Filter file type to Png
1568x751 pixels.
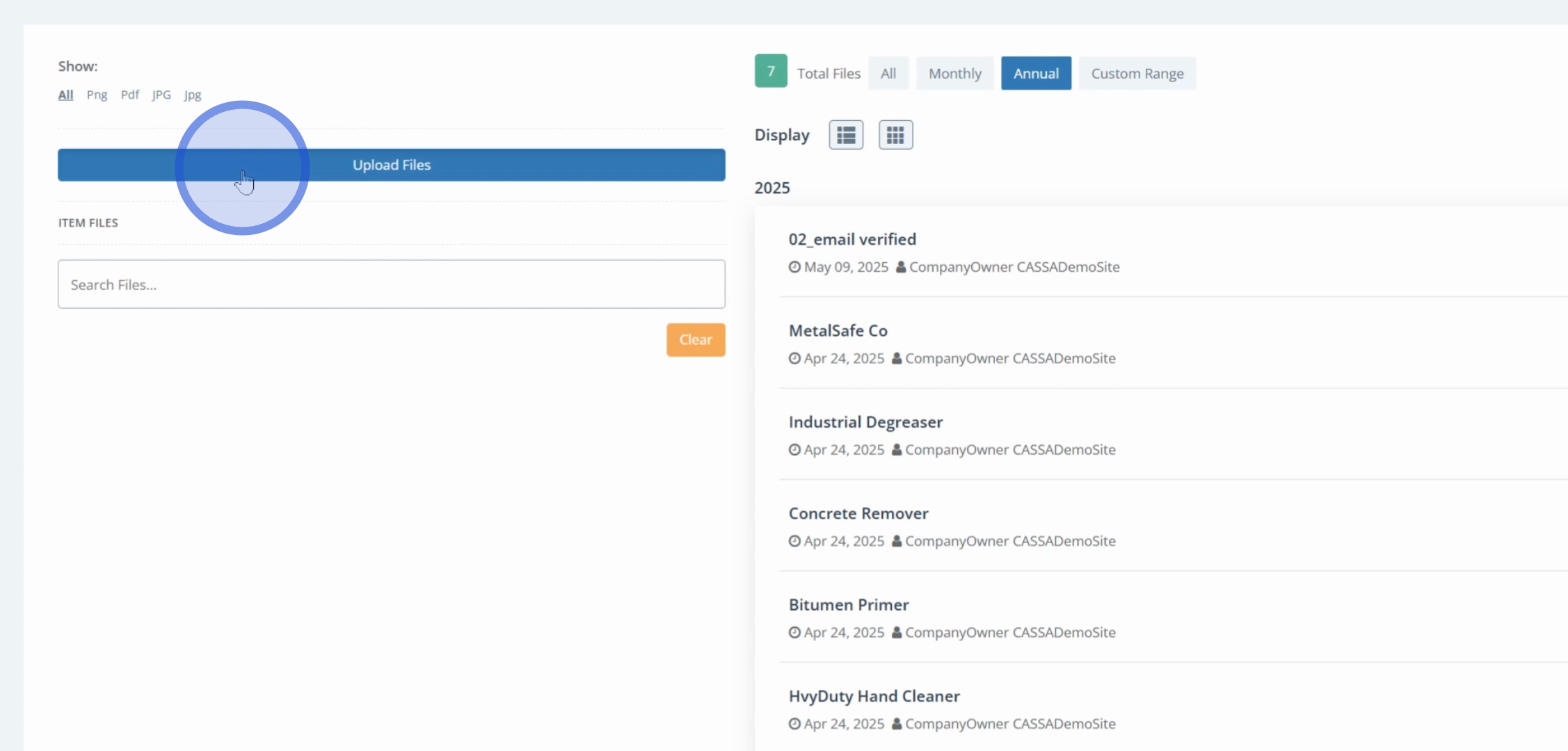(97, 95)
